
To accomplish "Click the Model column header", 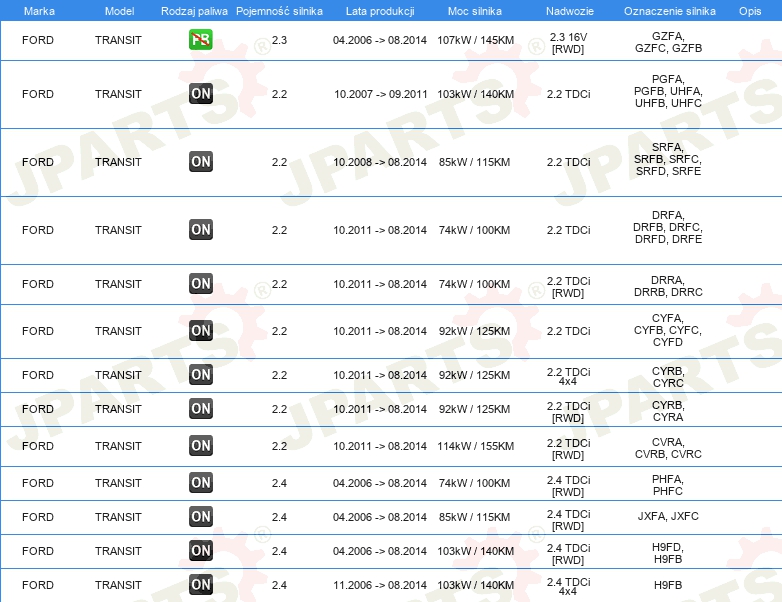I will point(119,11).
